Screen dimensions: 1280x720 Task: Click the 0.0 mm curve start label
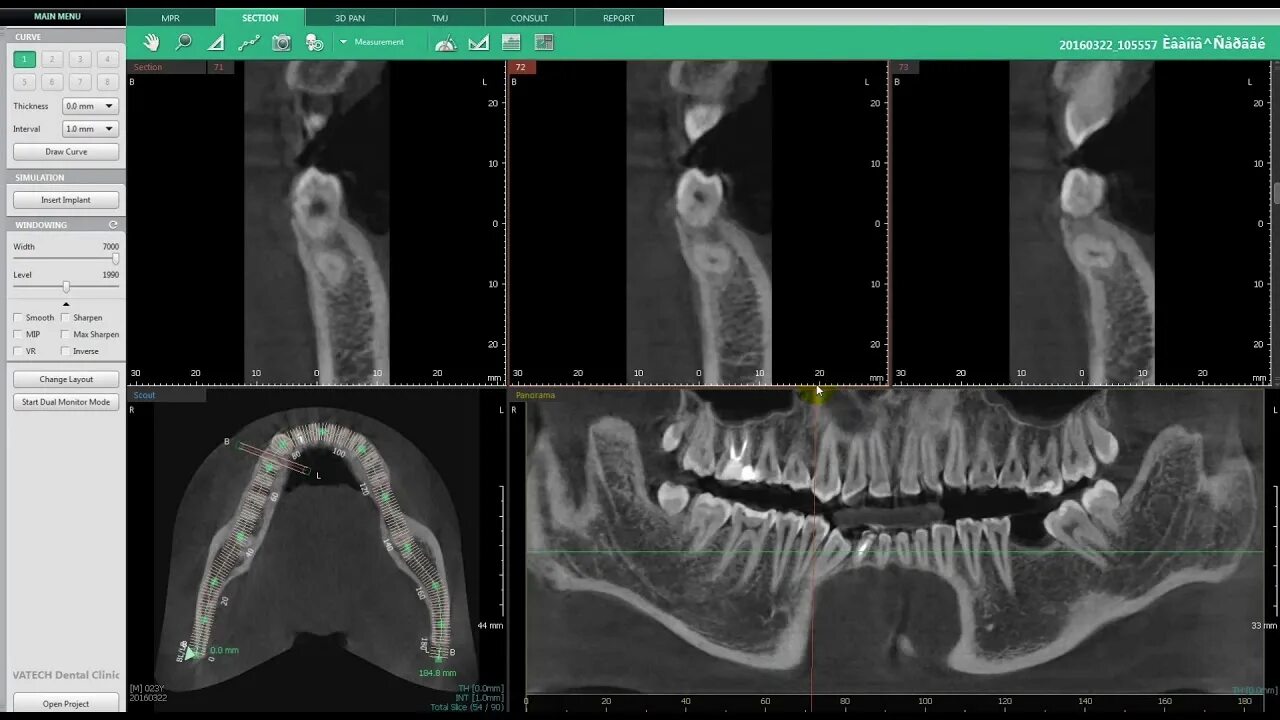pyautogui.click(x=224, y=650)
